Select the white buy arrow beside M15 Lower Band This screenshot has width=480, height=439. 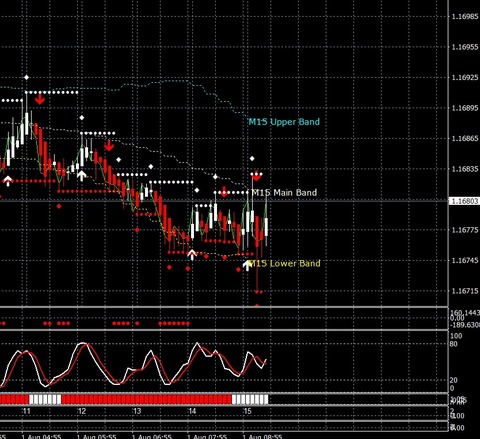[247, 265]
